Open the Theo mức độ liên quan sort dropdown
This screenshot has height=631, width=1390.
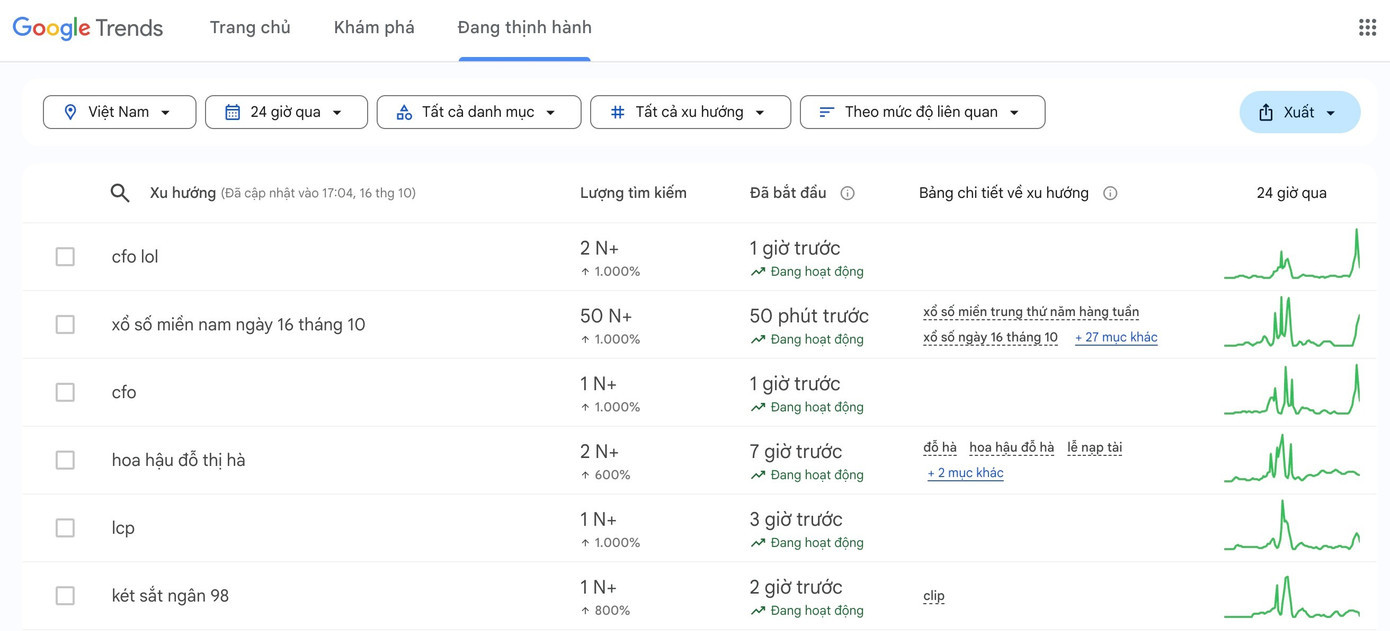(922, 112)
